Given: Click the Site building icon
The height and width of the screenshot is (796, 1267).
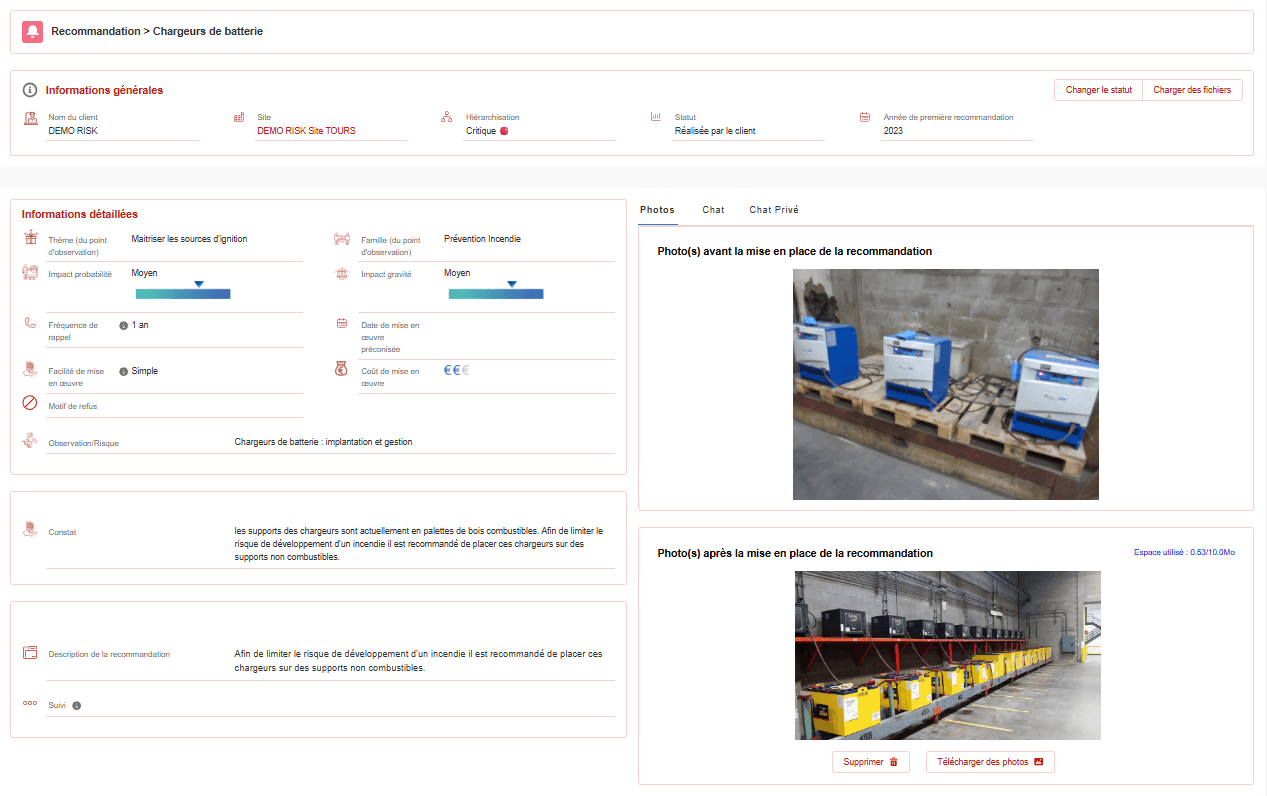Looking at the screenshot, I should [239, 117].
